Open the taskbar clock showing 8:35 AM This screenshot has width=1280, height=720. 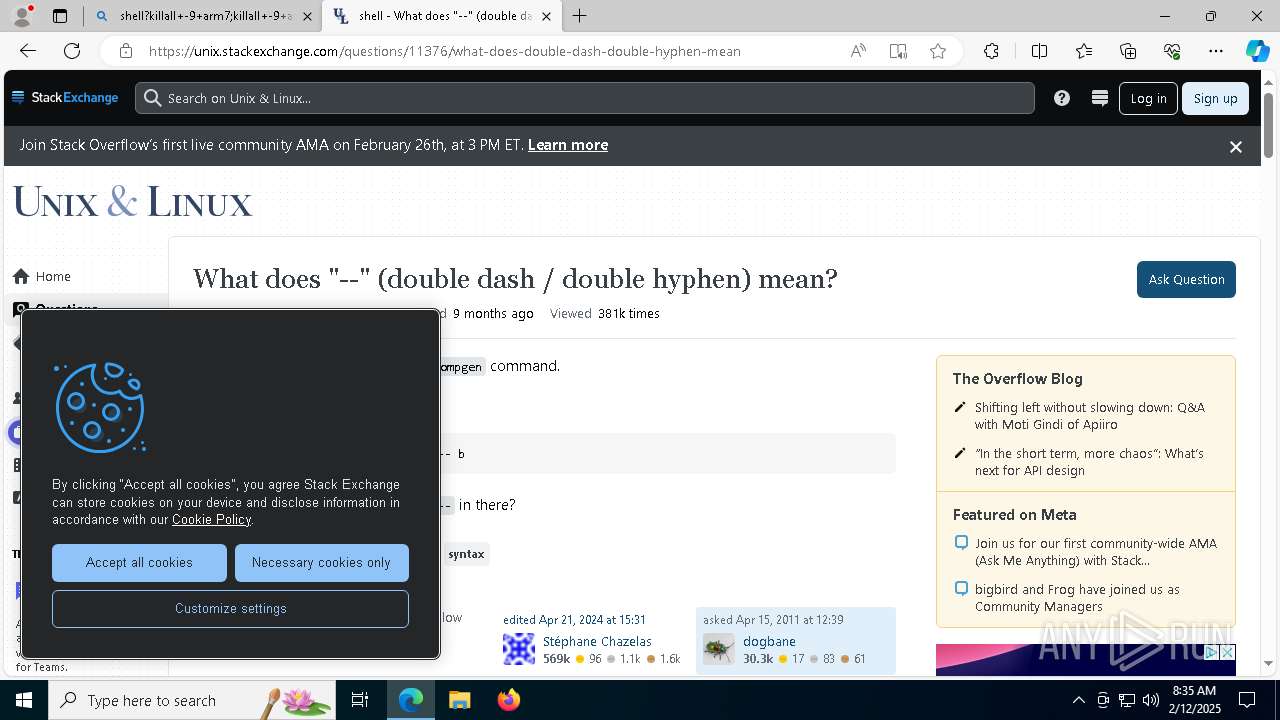(1193, 700)
